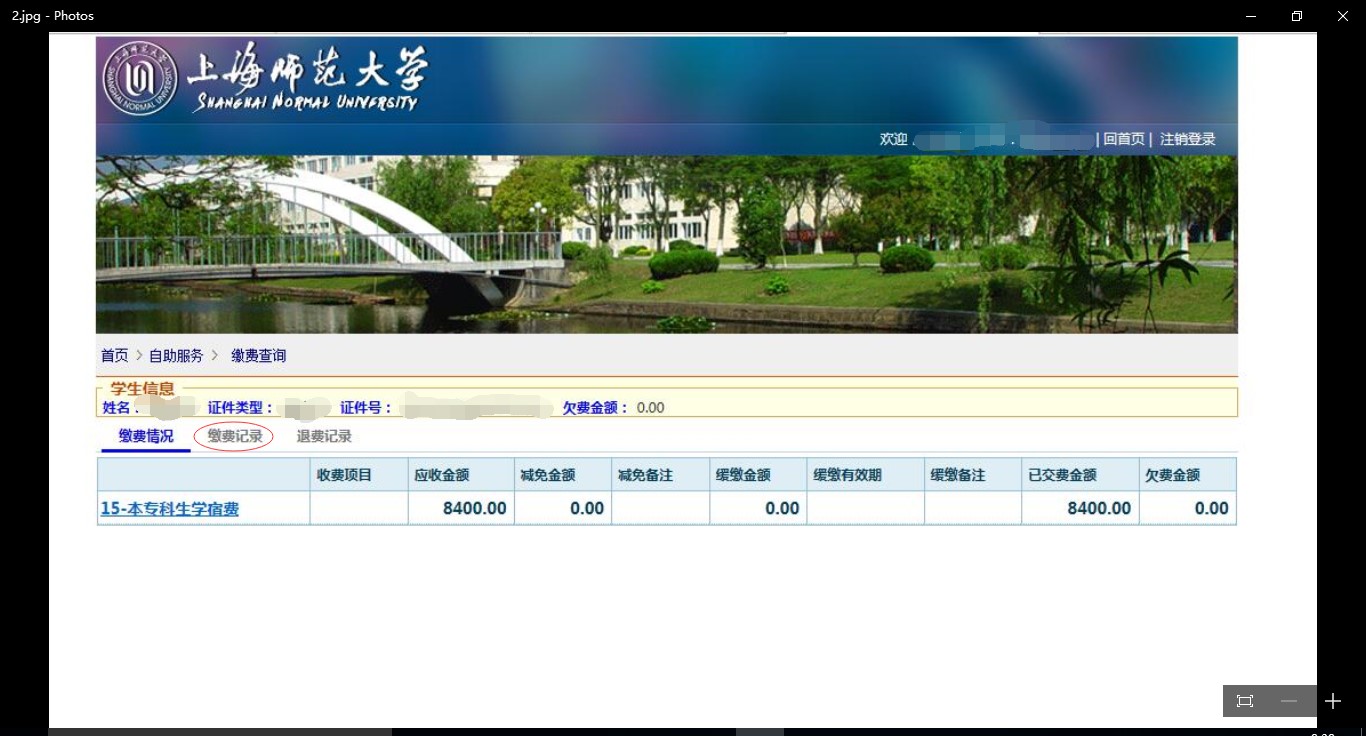Click 注销登录 to log out
The image size is (1366, 736).
(1188, 139)
